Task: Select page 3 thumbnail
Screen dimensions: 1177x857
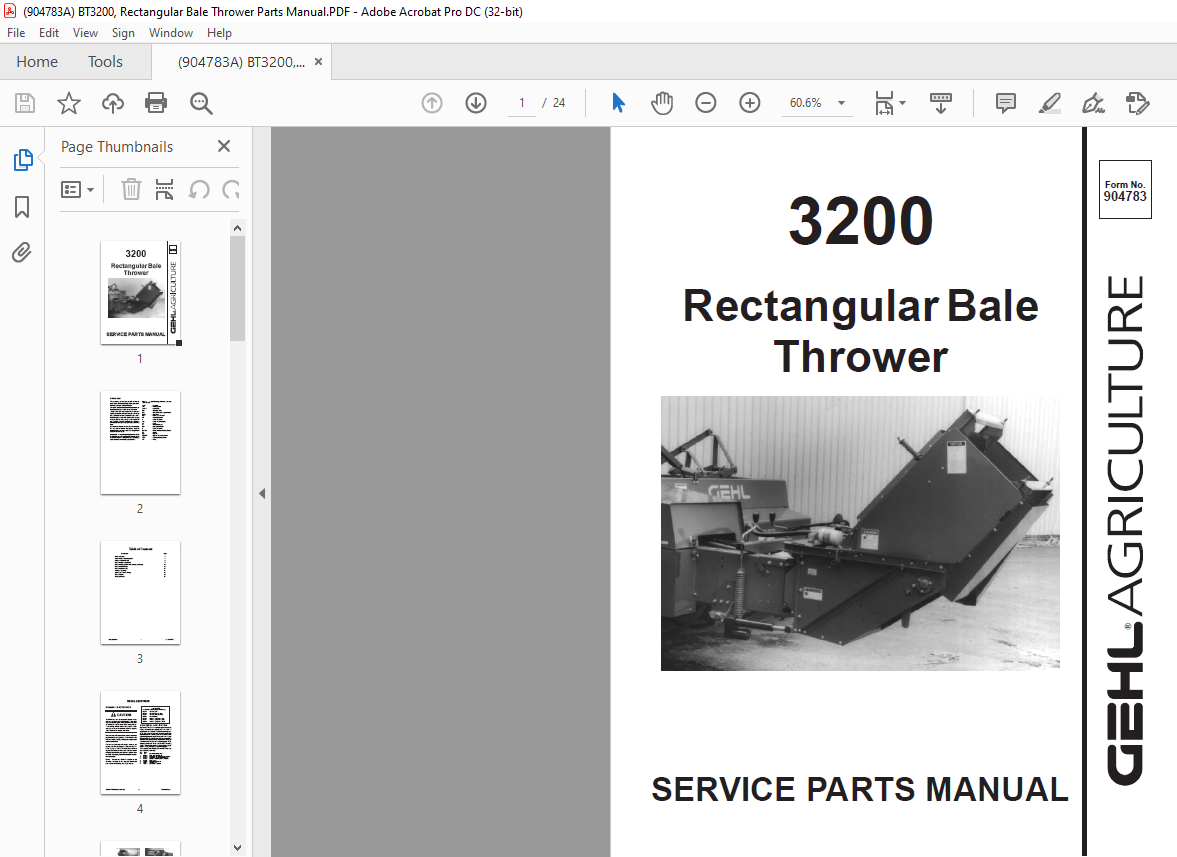Action: 140,593
